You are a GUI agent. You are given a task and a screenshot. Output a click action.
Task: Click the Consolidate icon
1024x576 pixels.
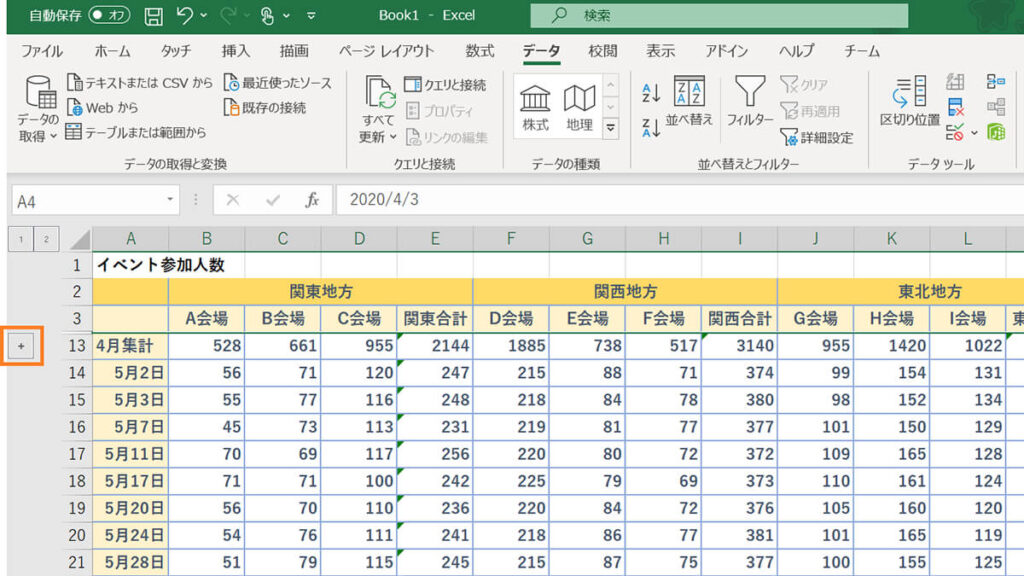(995, 82)
